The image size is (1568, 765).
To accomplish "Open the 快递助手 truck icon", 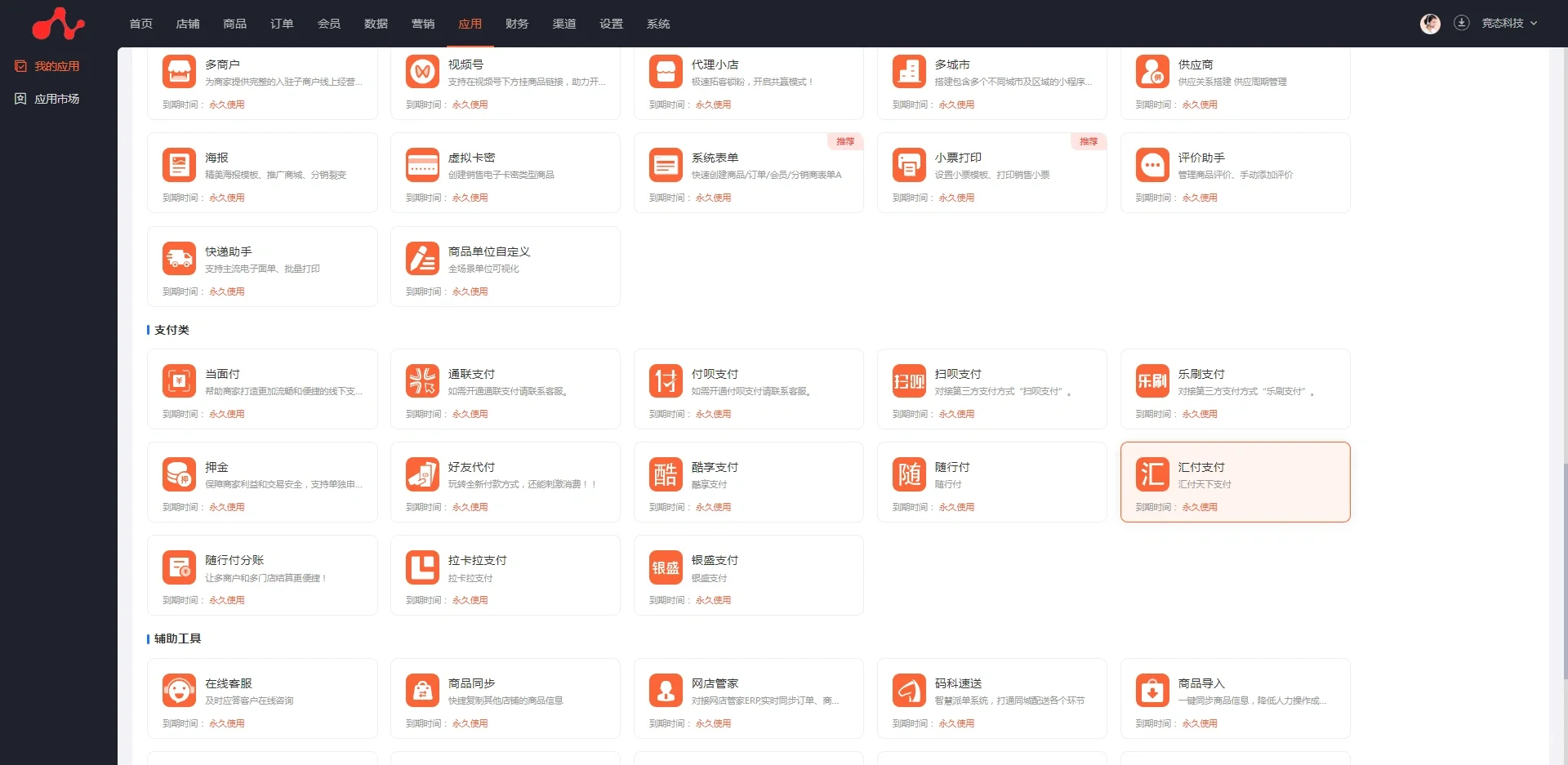I will (179, 259).
